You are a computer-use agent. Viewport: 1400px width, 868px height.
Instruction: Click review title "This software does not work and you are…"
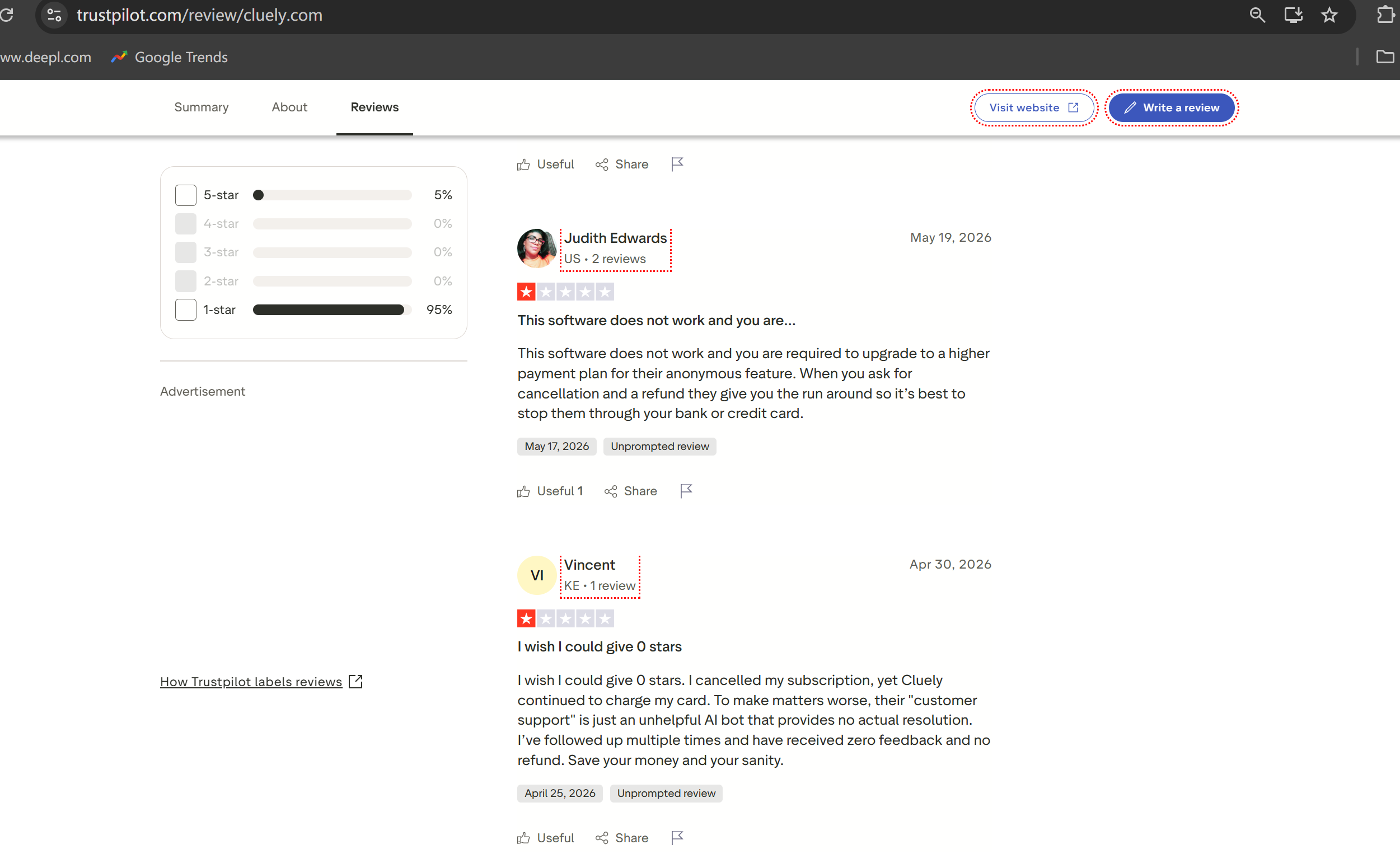pos(657,320)
